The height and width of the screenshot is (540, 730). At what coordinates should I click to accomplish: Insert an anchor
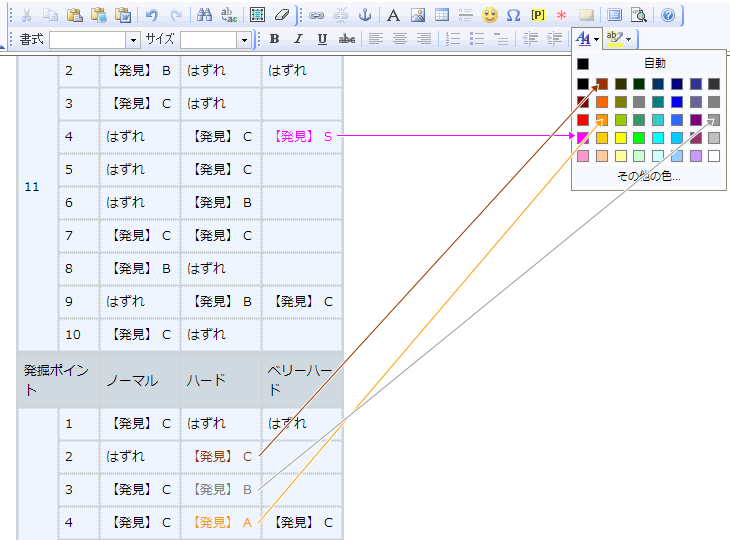[365, 15]
